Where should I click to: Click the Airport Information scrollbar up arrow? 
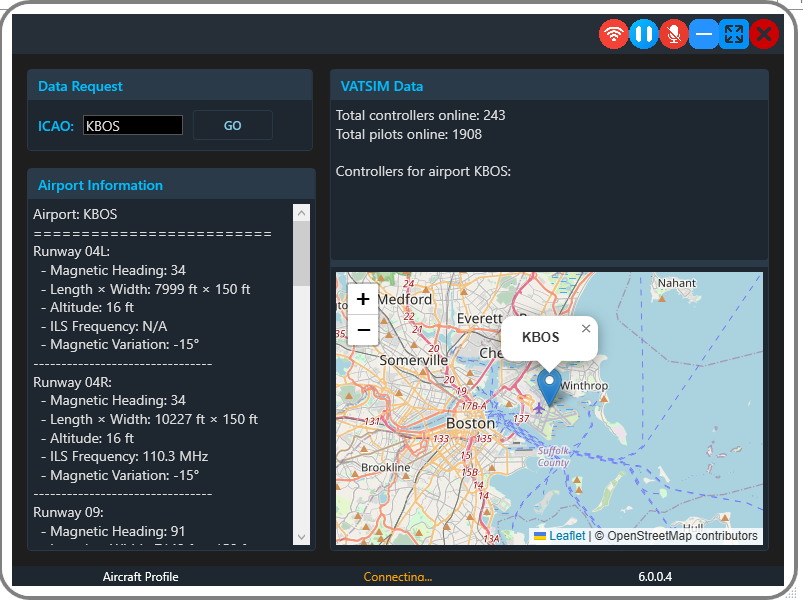pos(301,213)
